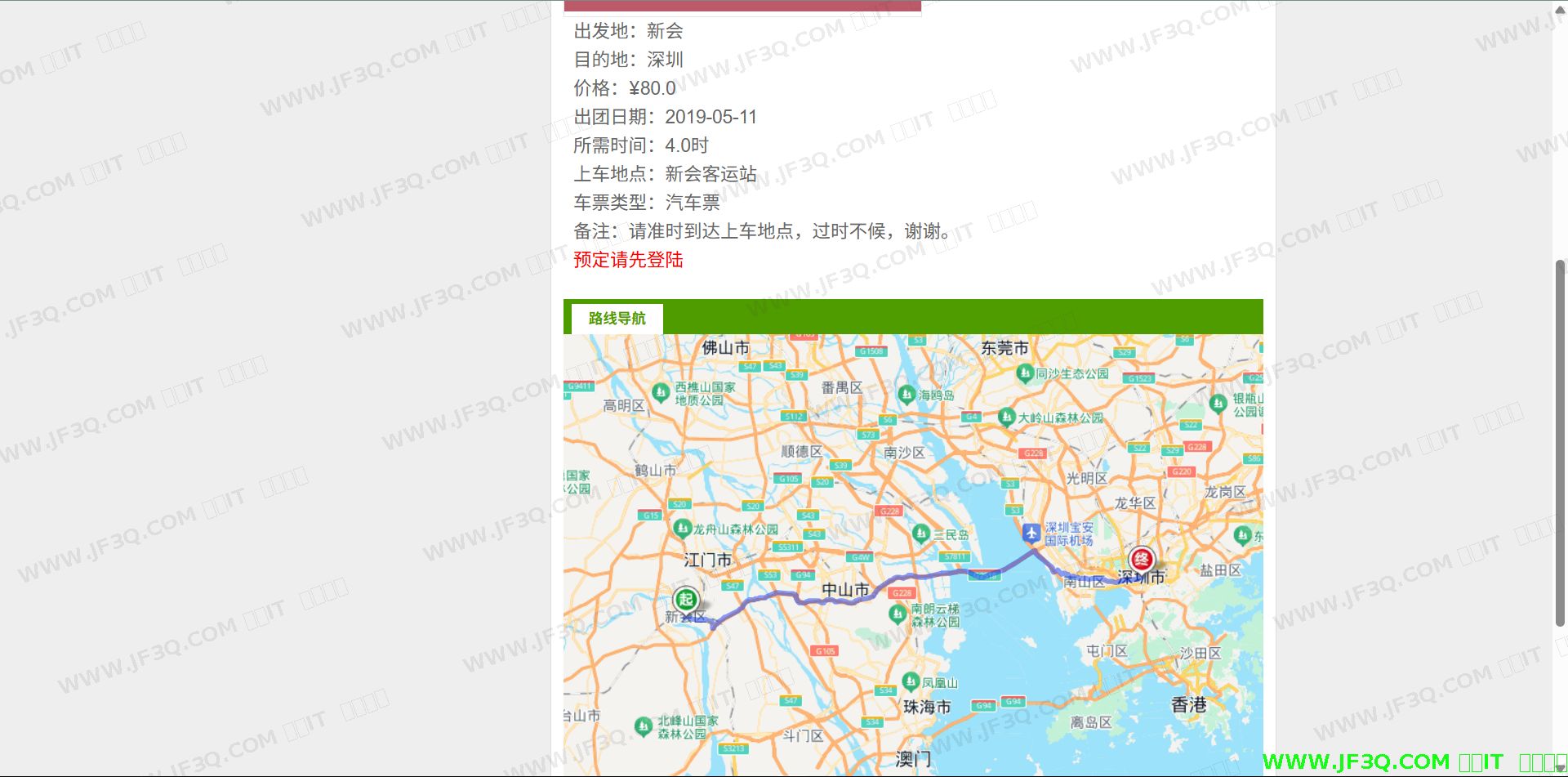
Task: Click the 香港 label on the map
Action: [1188, 704]
